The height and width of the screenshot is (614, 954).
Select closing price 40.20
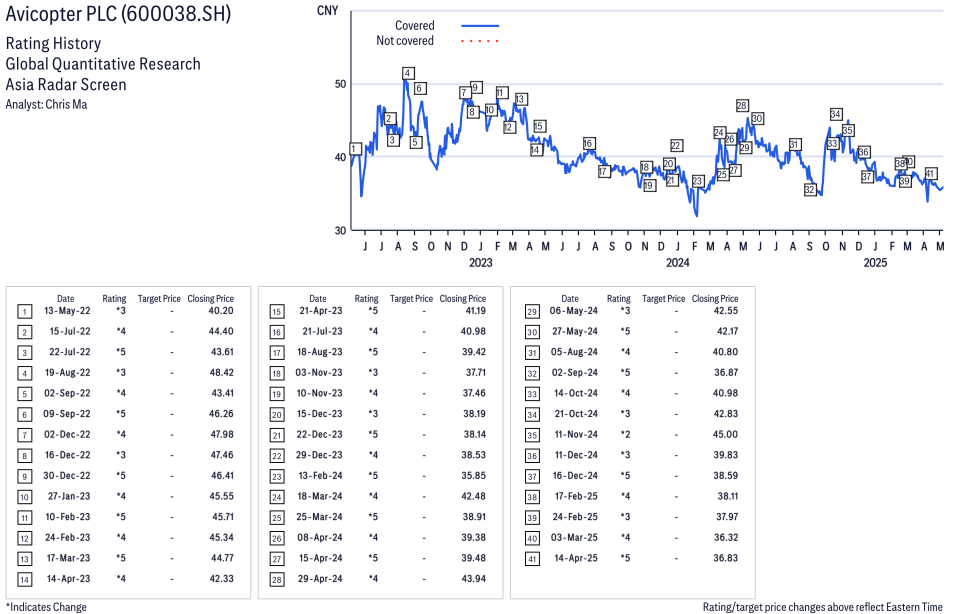(x=221, y=311)
